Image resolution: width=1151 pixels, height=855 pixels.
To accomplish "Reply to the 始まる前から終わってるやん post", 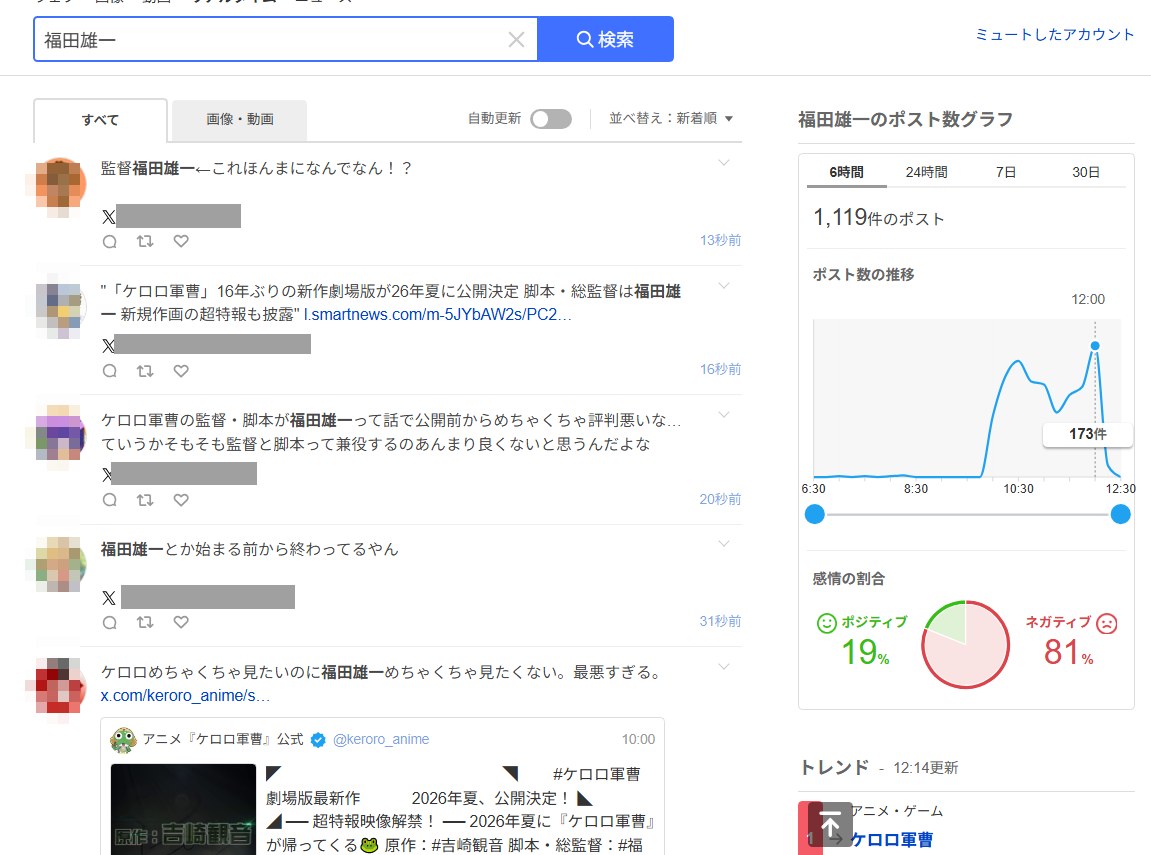I will point(109,623).
